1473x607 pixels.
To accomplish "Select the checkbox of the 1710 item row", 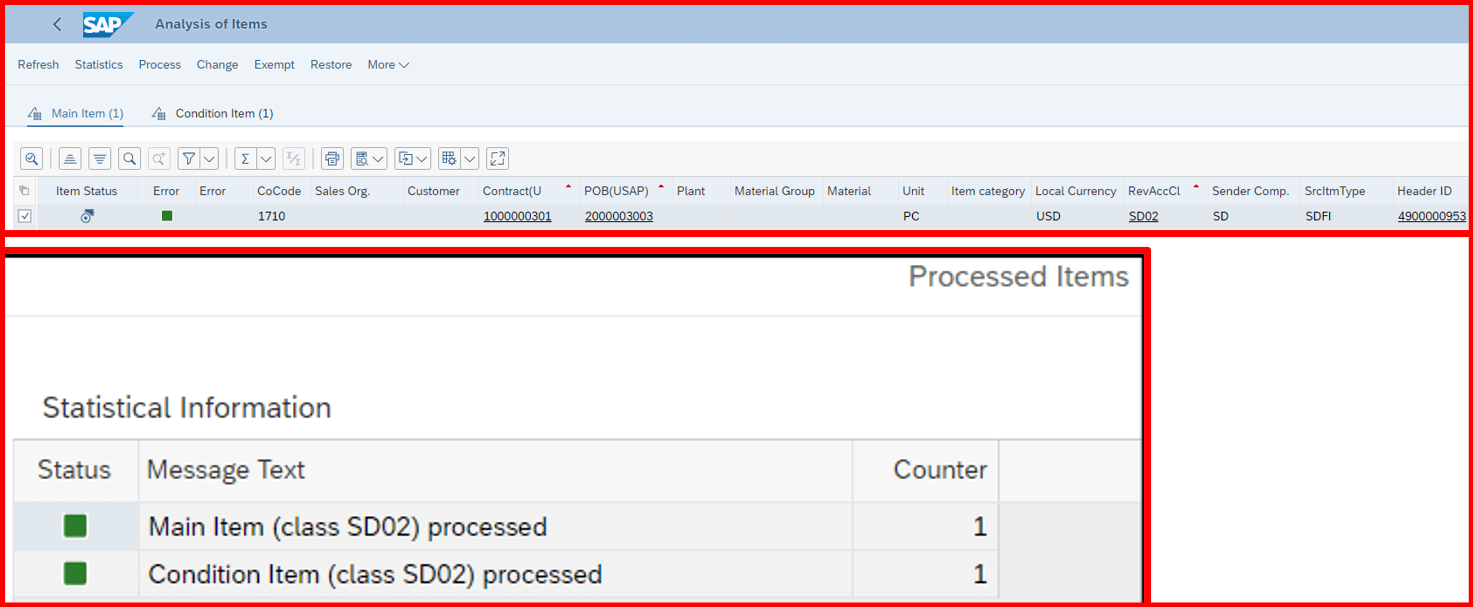I will [x=24, y=215].
